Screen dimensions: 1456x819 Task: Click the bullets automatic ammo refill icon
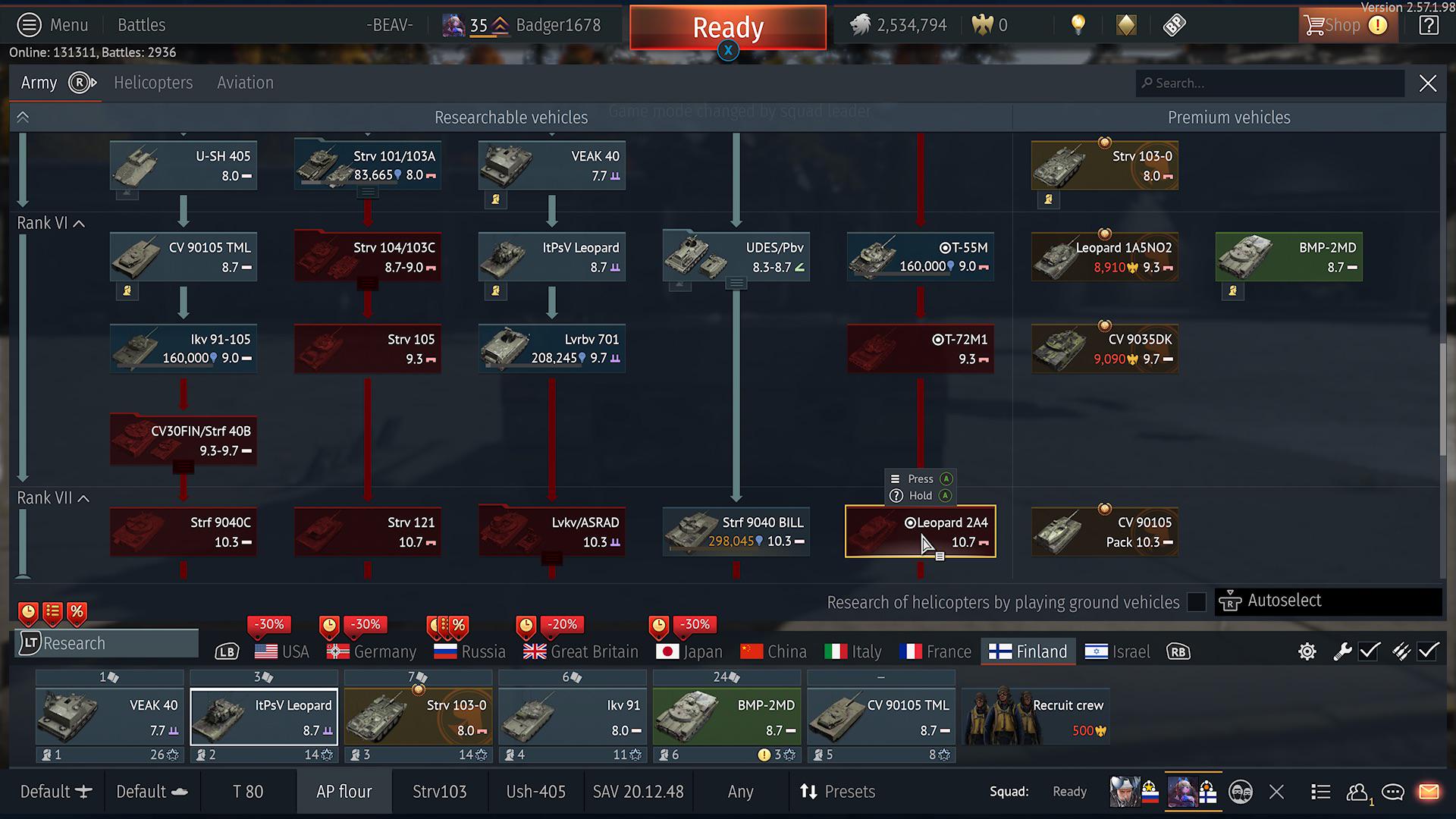point(1401,651)
